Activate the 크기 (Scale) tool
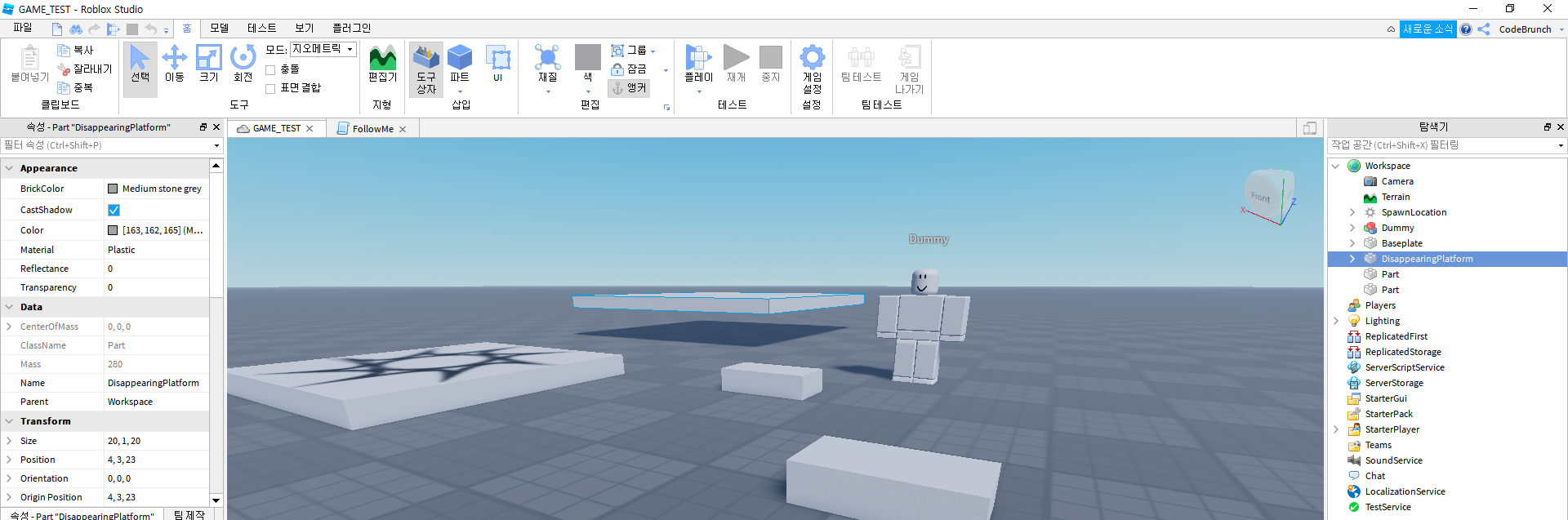1568x520 pixels. (209, 65)
